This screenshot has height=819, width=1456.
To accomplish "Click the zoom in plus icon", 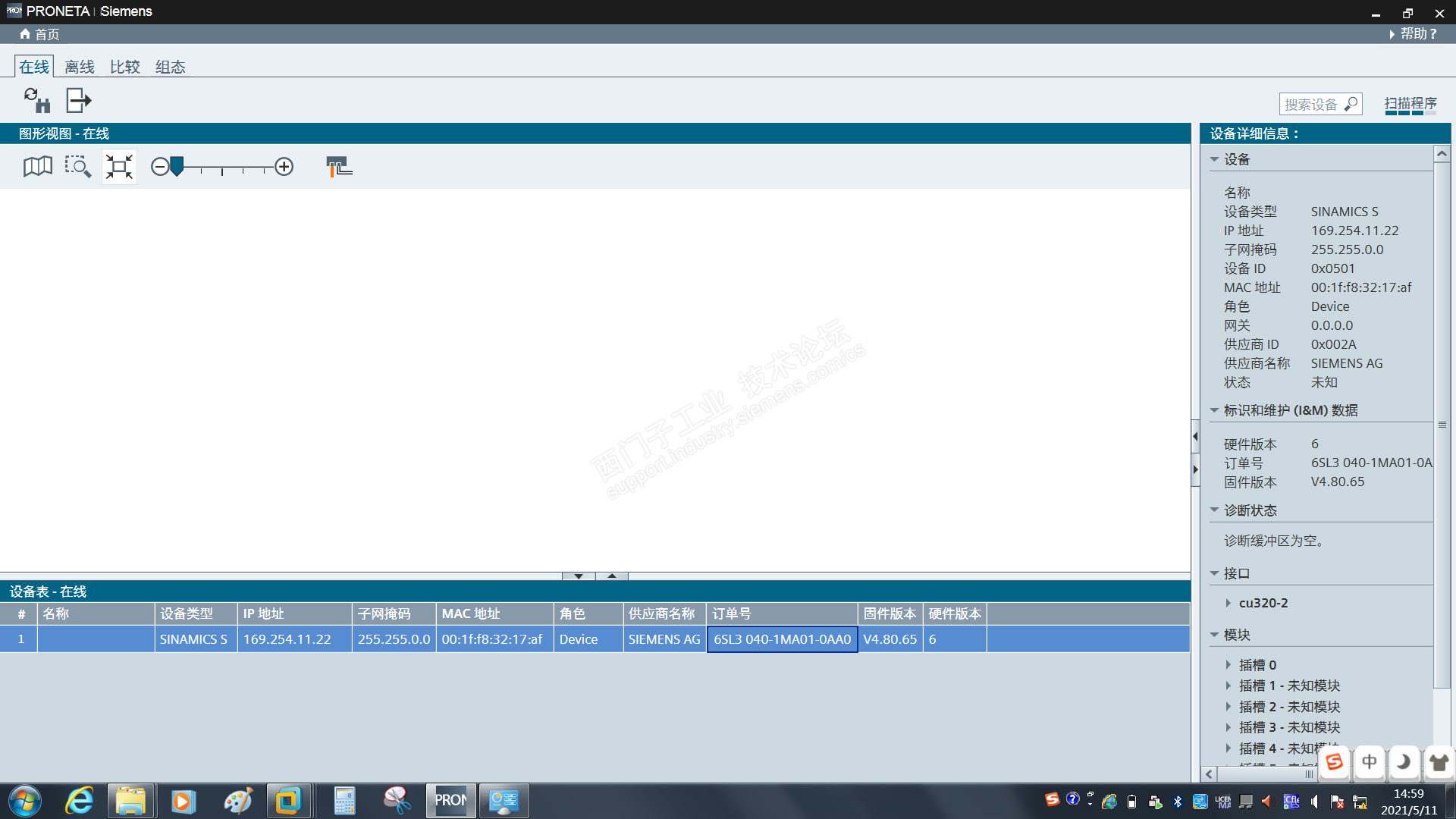I will (x=284, y=167).
